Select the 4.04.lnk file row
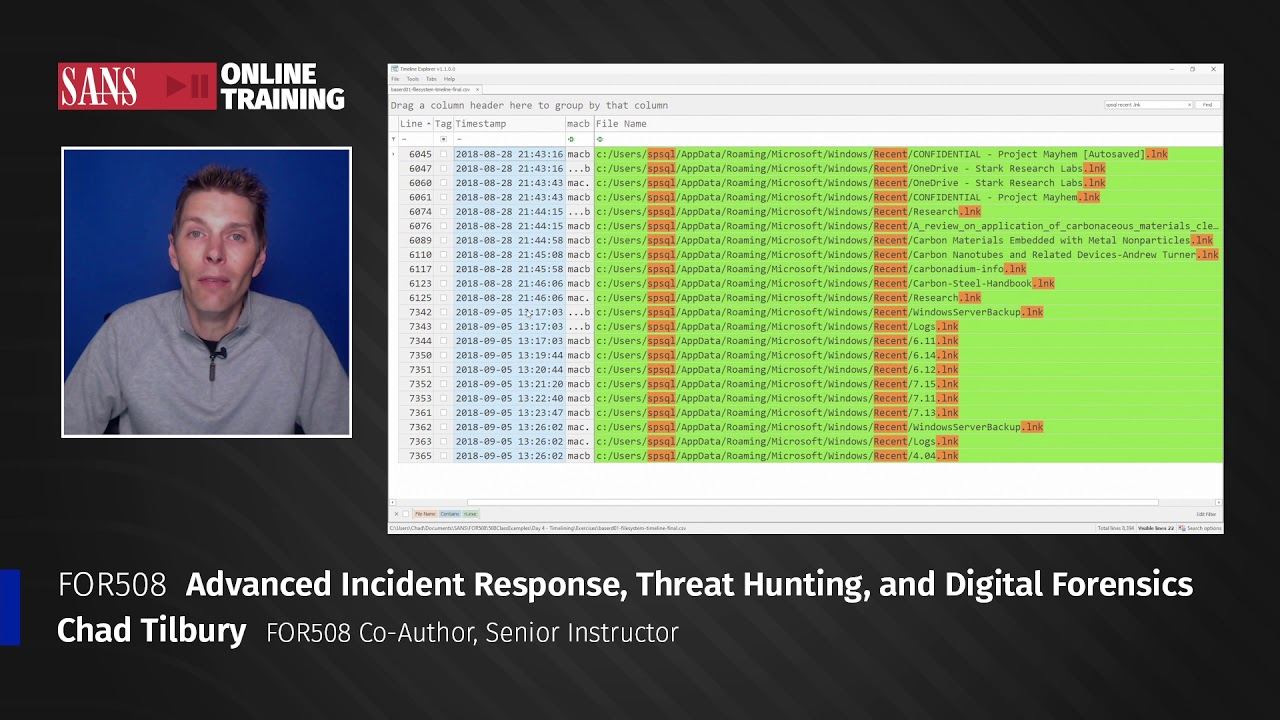 click(908, 456)
